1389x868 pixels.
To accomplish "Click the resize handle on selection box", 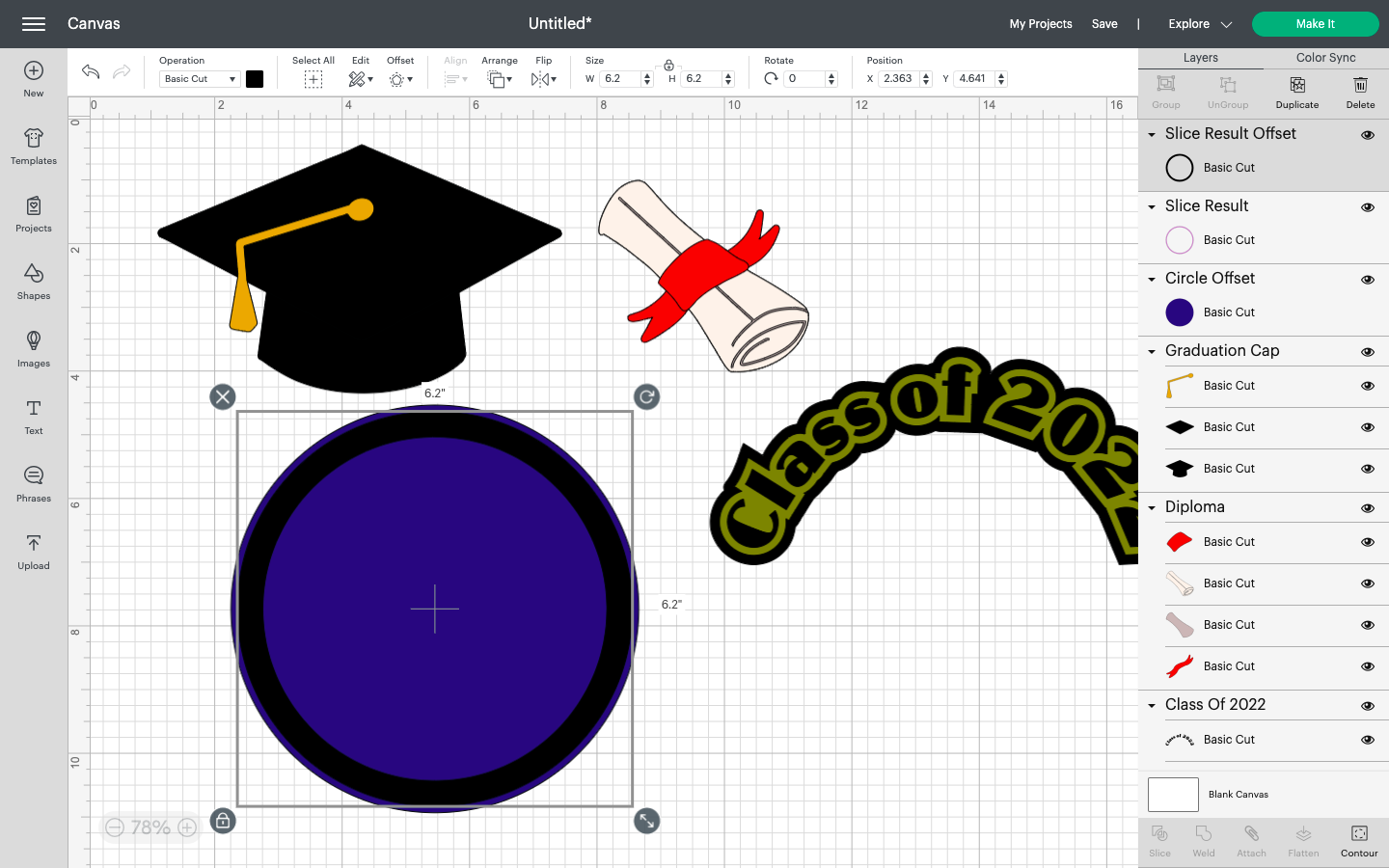I will pyautogui.click(x=646, y=821).
